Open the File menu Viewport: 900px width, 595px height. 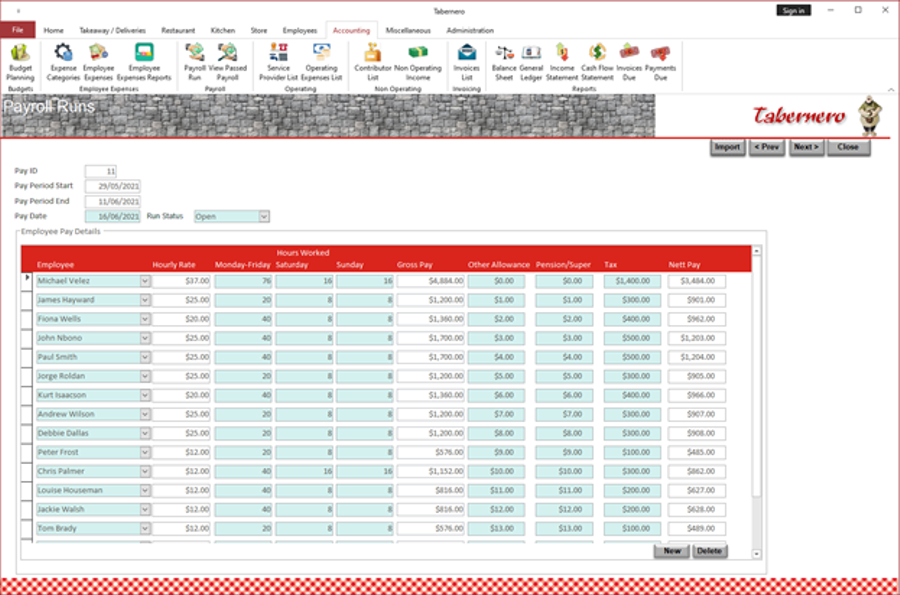18,30
